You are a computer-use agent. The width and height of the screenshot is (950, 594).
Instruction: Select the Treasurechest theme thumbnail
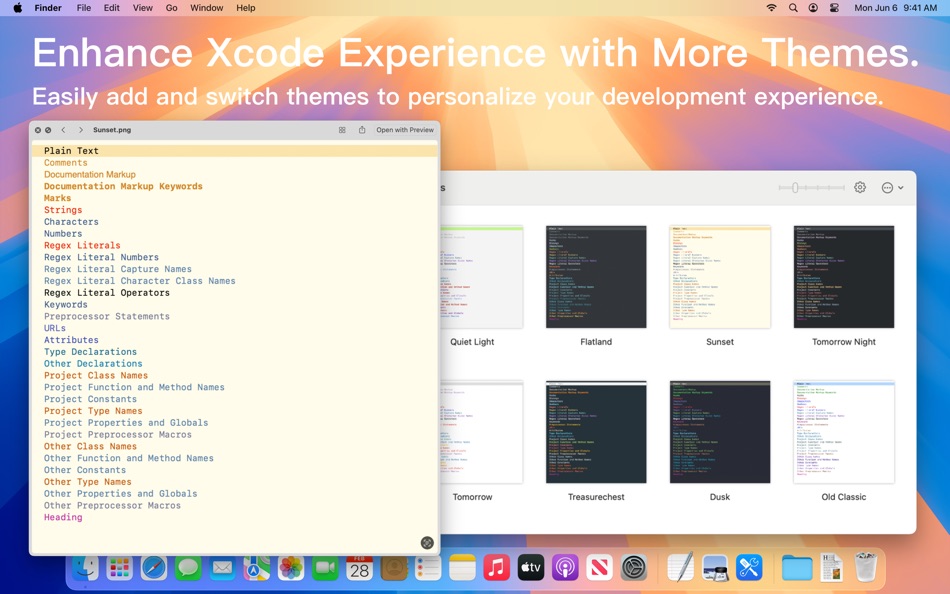(x=596, y=432)
